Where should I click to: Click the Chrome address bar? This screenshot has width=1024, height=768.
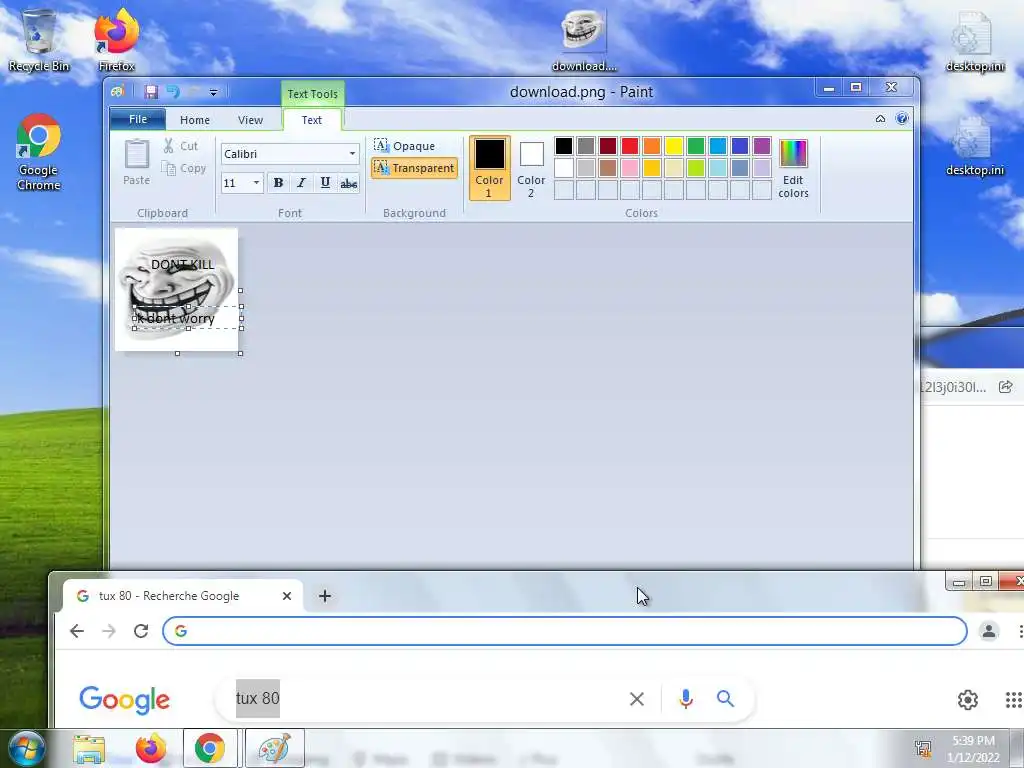click(565, 631)
